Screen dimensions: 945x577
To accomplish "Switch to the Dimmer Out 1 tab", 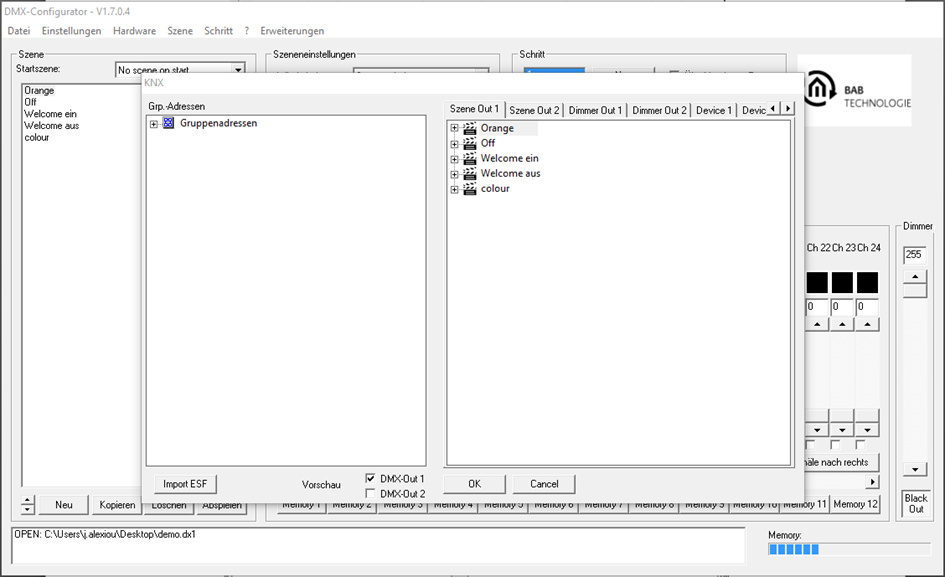I will click(x=595, y=110).
